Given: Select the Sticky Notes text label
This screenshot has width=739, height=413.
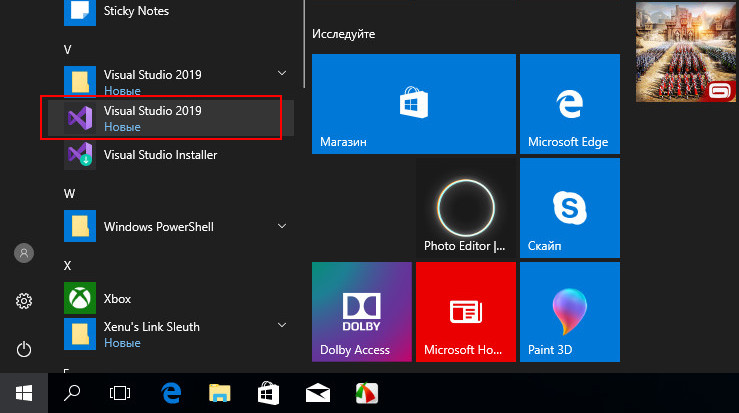Looking at the screenshot, I should click(x=136, y=11).
